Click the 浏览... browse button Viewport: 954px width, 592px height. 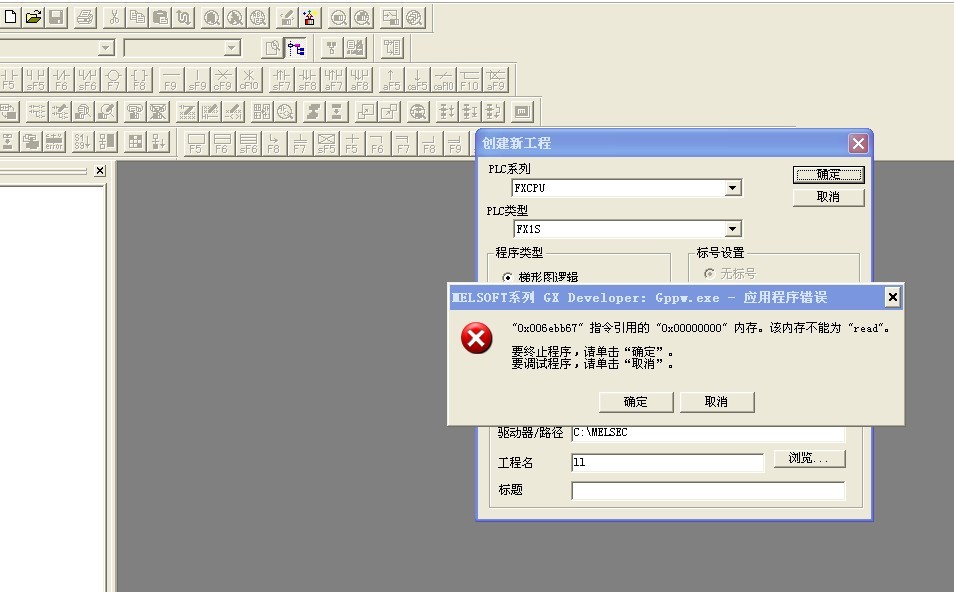(809, 459)
